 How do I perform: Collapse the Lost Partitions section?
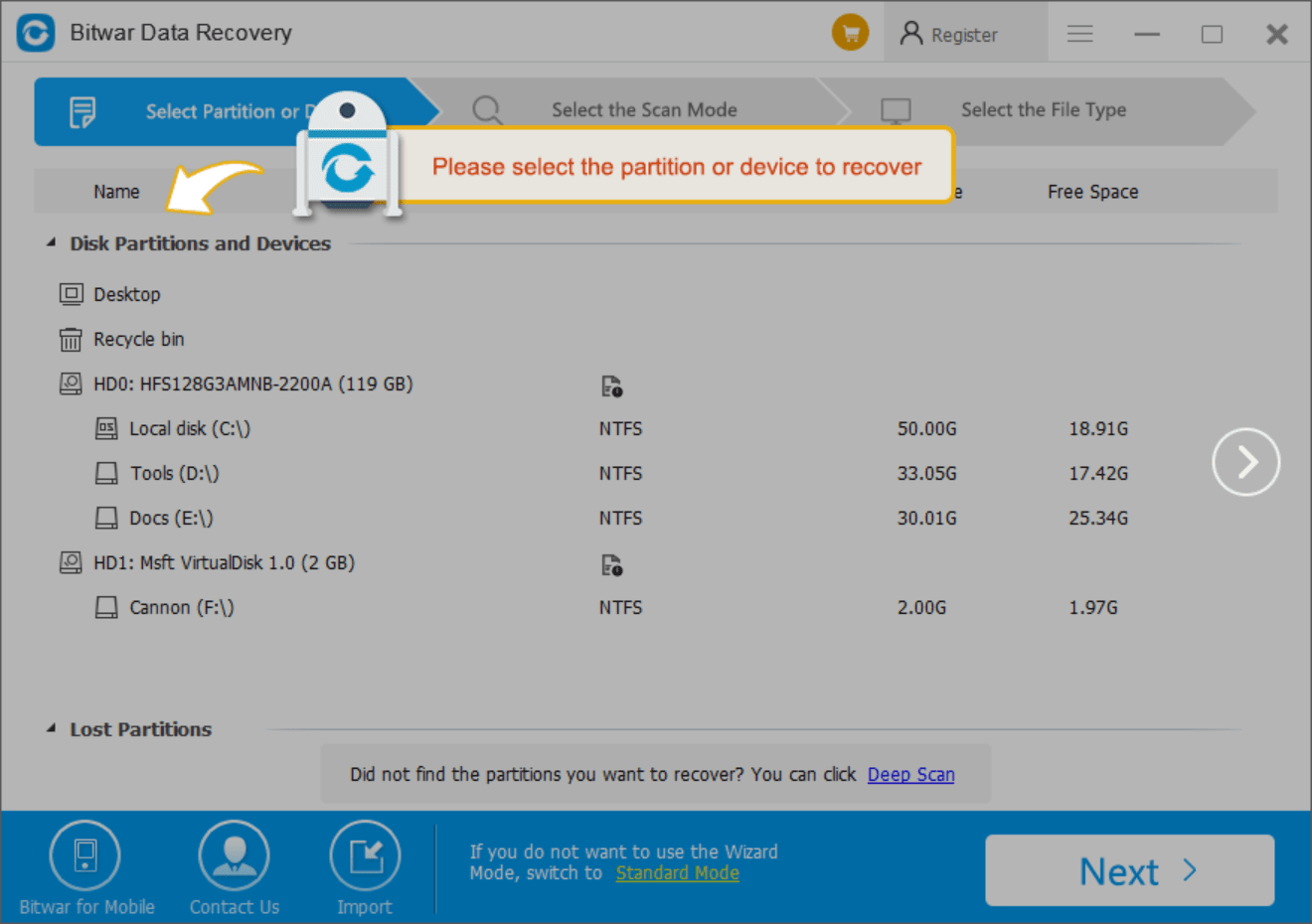coord(51,729)
